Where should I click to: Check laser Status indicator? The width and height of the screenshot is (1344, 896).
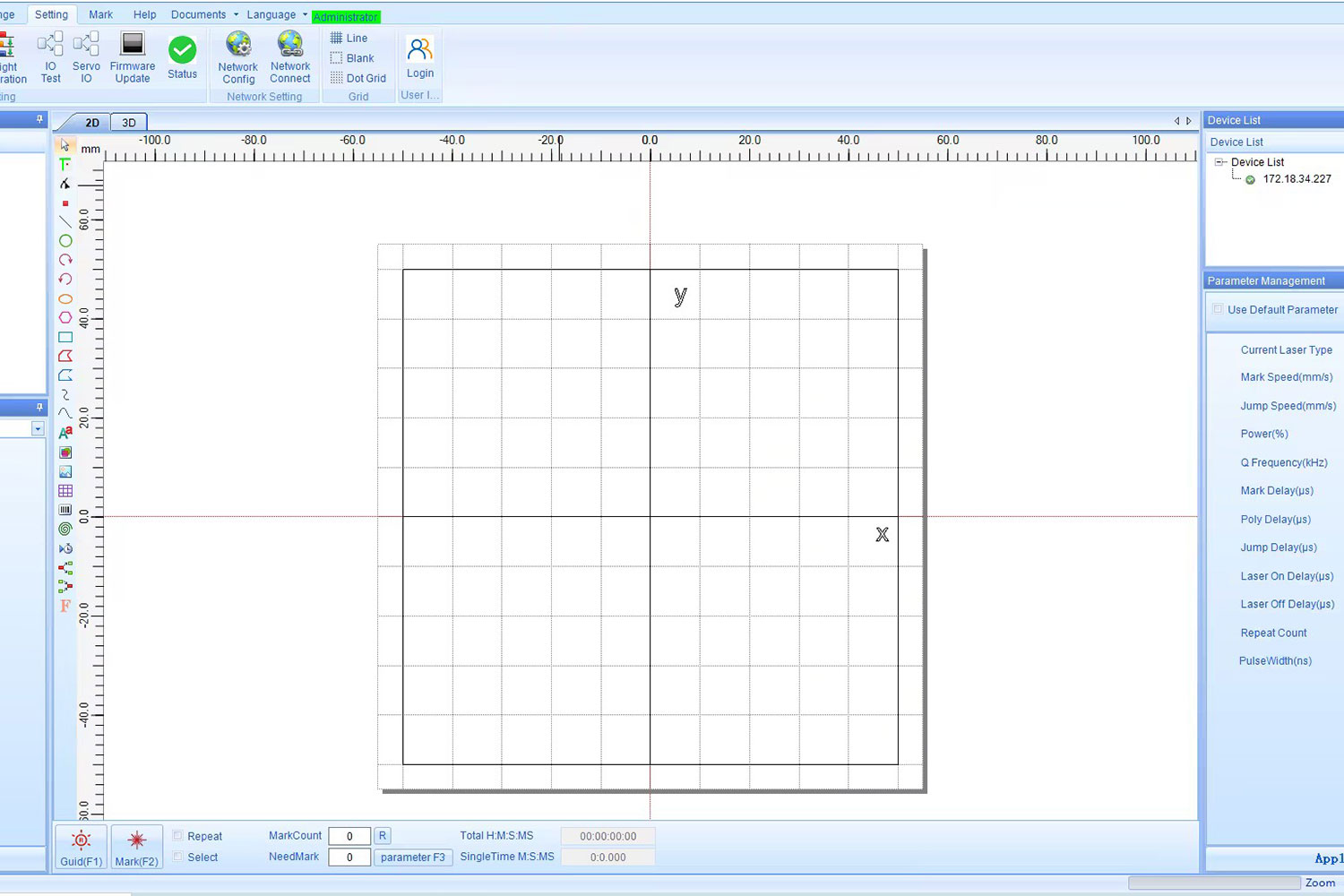(182, 54)
